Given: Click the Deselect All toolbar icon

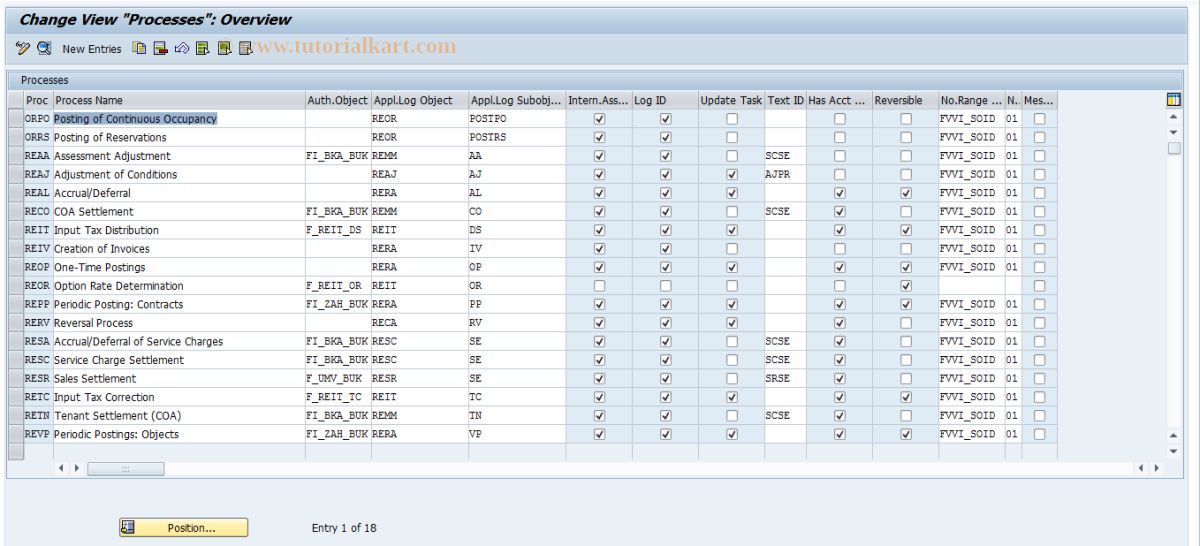Looking at the screenshot, I should point(245,48).
